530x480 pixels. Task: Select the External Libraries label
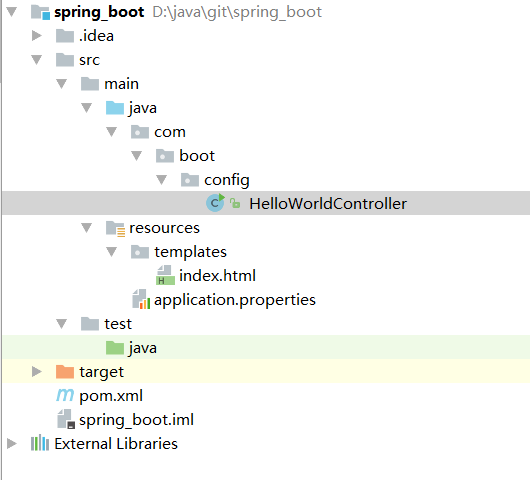(x=116, y=443)
